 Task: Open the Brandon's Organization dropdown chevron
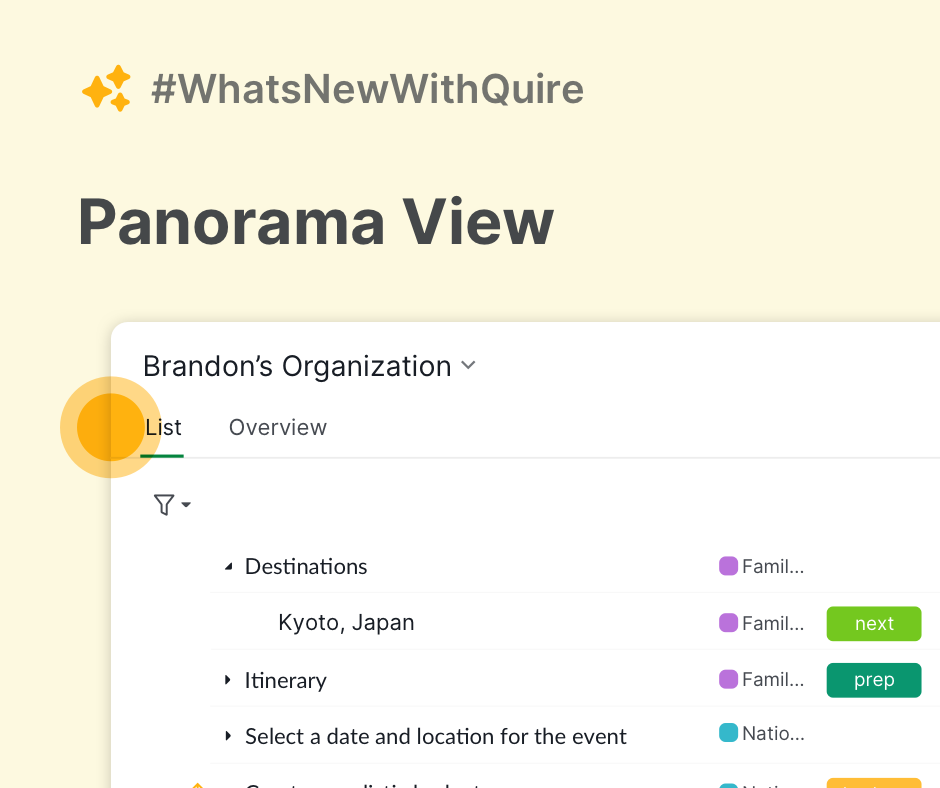pyautogui.click(x=468, y=365)
